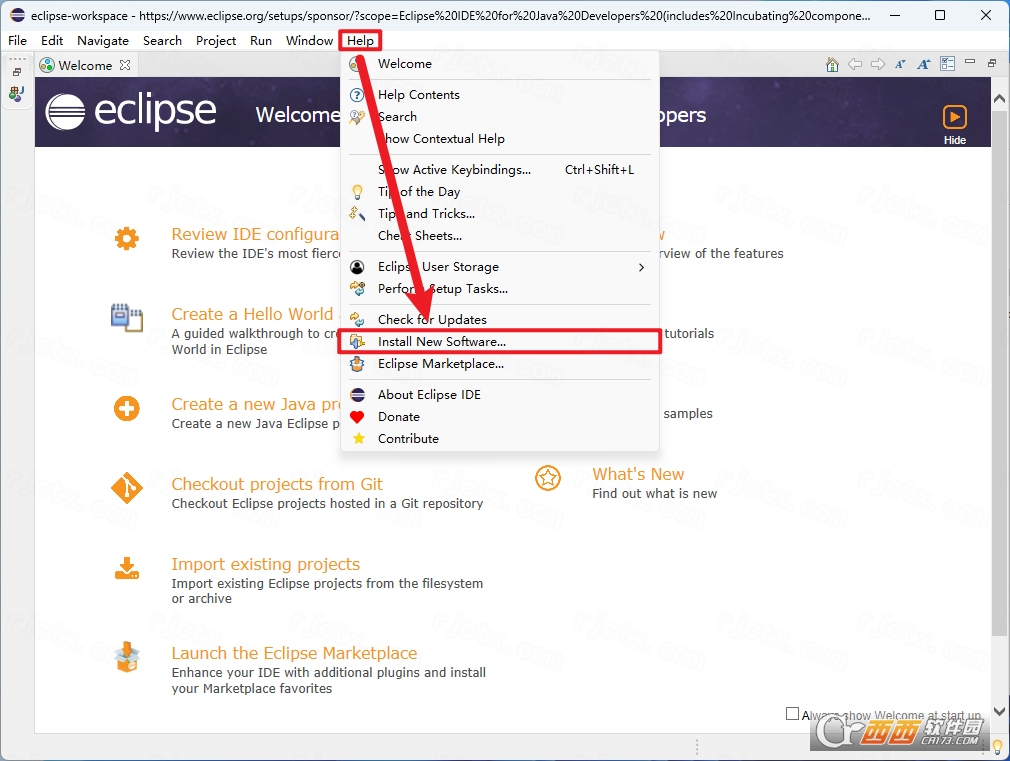Maximize the Welcome view panel

[992, 63]
